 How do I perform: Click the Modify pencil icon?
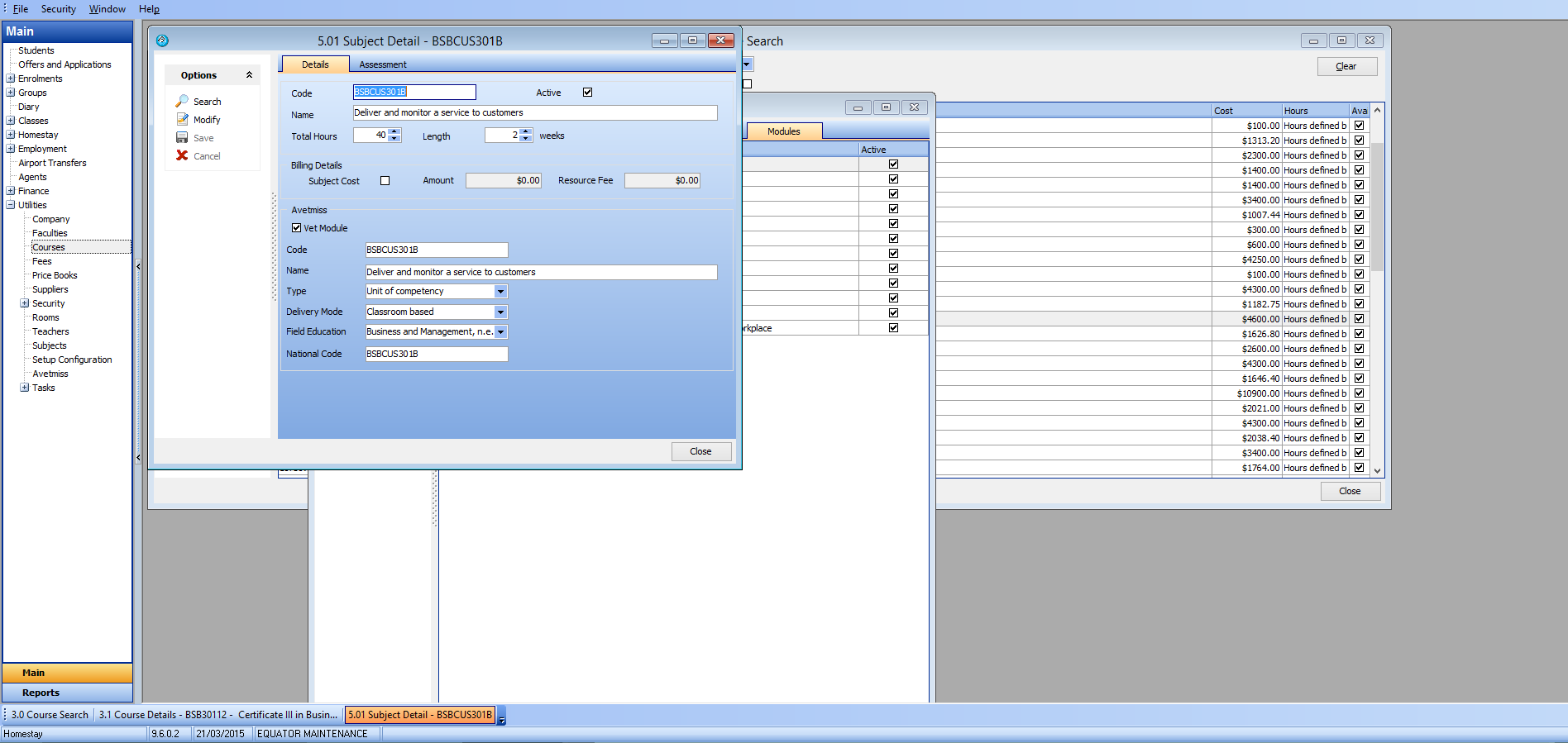tap(182, 119)
